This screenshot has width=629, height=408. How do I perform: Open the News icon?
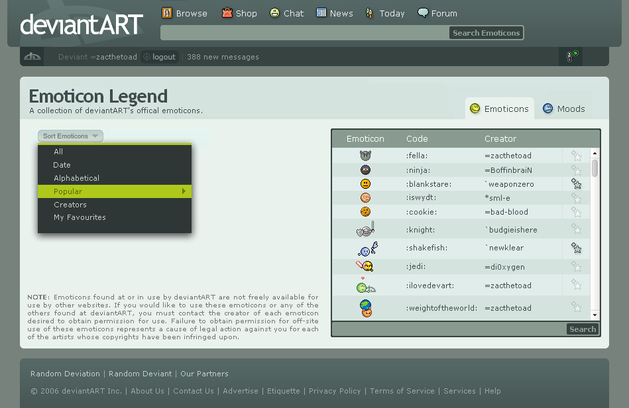(321, 13)
